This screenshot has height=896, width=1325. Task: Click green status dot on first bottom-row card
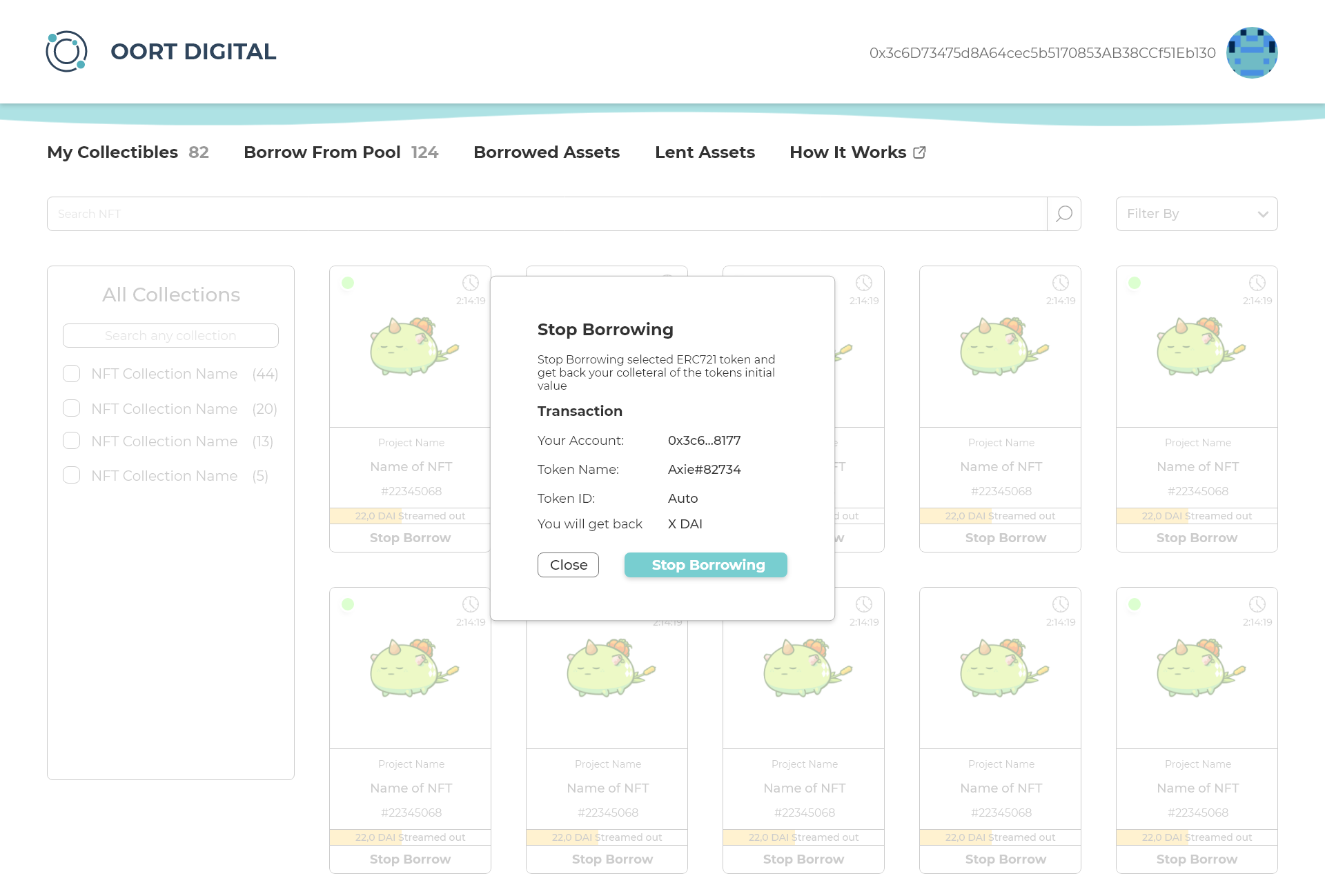(348, 604)
